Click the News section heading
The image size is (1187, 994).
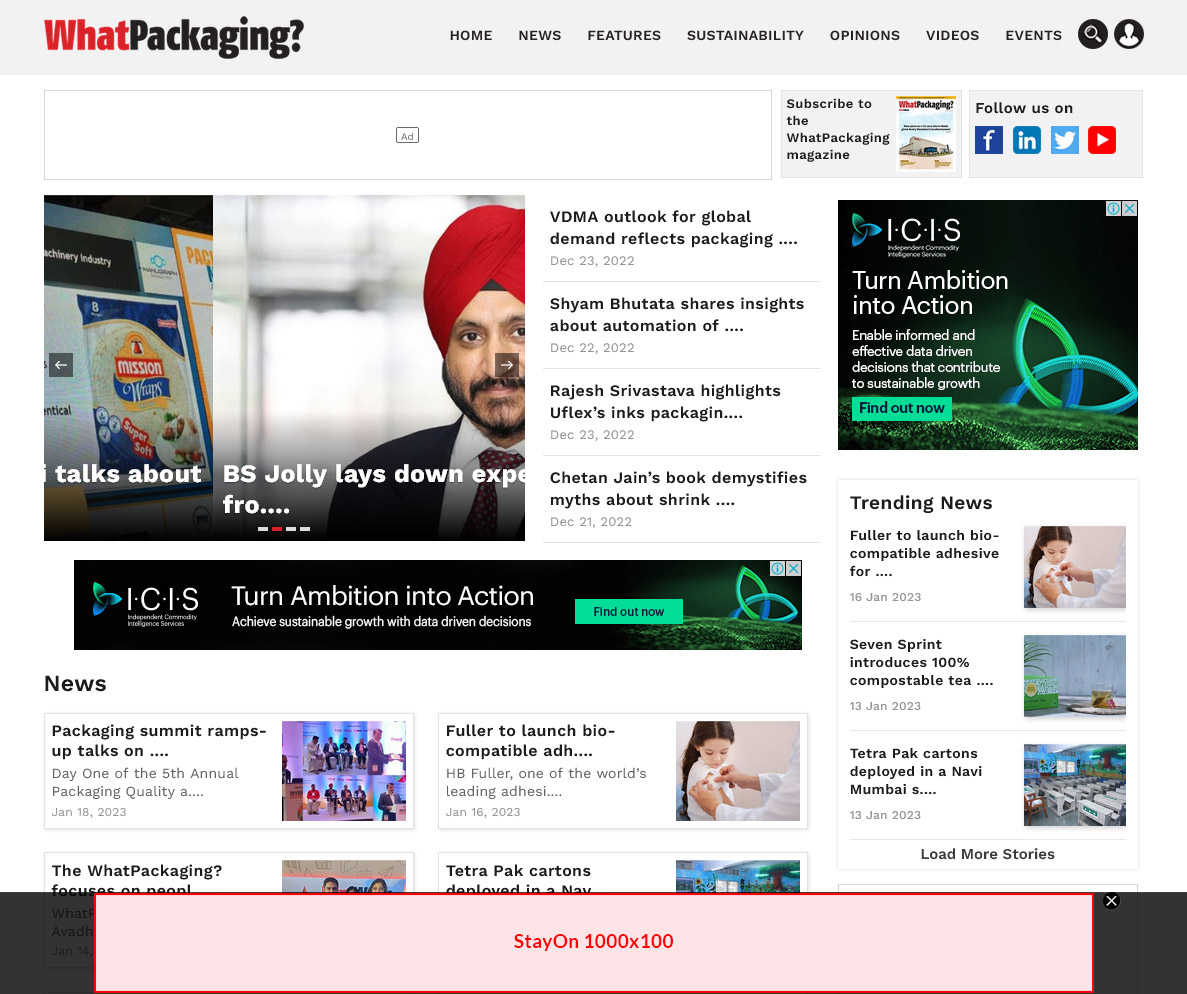[75, 684]
